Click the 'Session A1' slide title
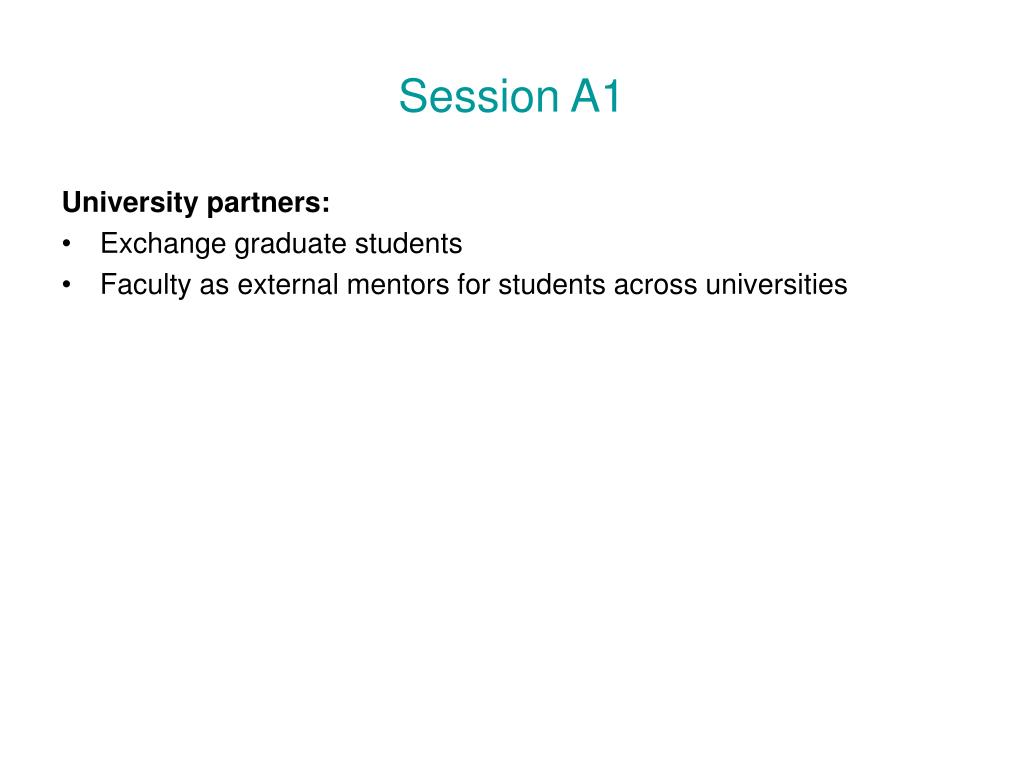The width and height of the screenshot is (1024, 768). tap(509, 96)
